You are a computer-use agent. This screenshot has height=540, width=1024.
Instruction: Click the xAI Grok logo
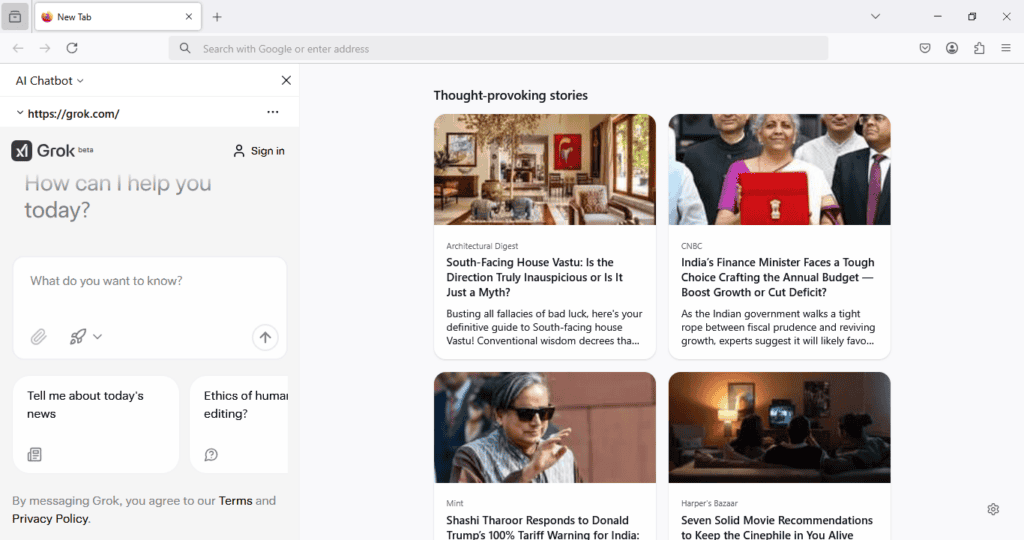(x=22, y=151)
